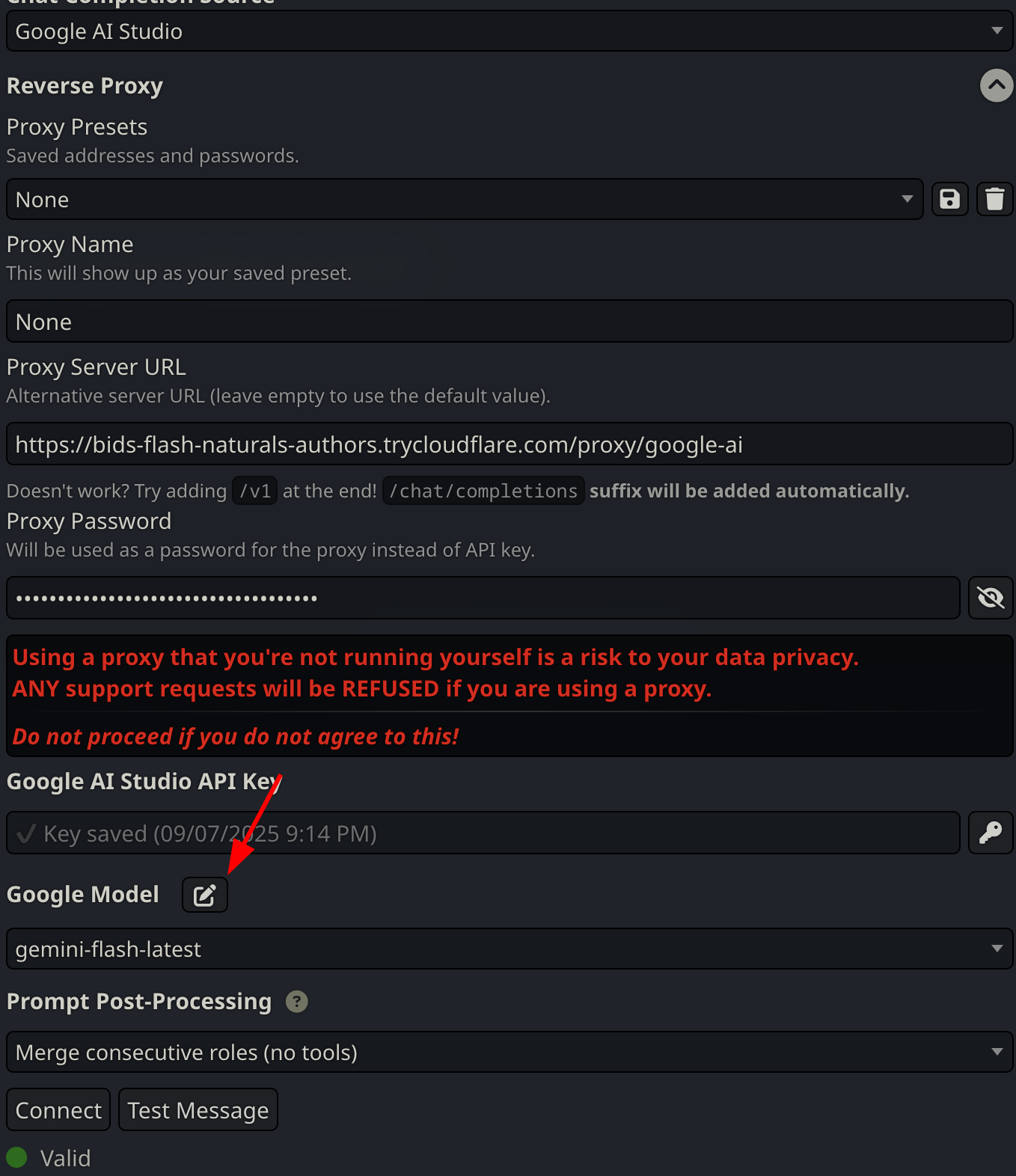
Task: Send a Test Message
Action: pyautogui.click(x=198, y=1110)
